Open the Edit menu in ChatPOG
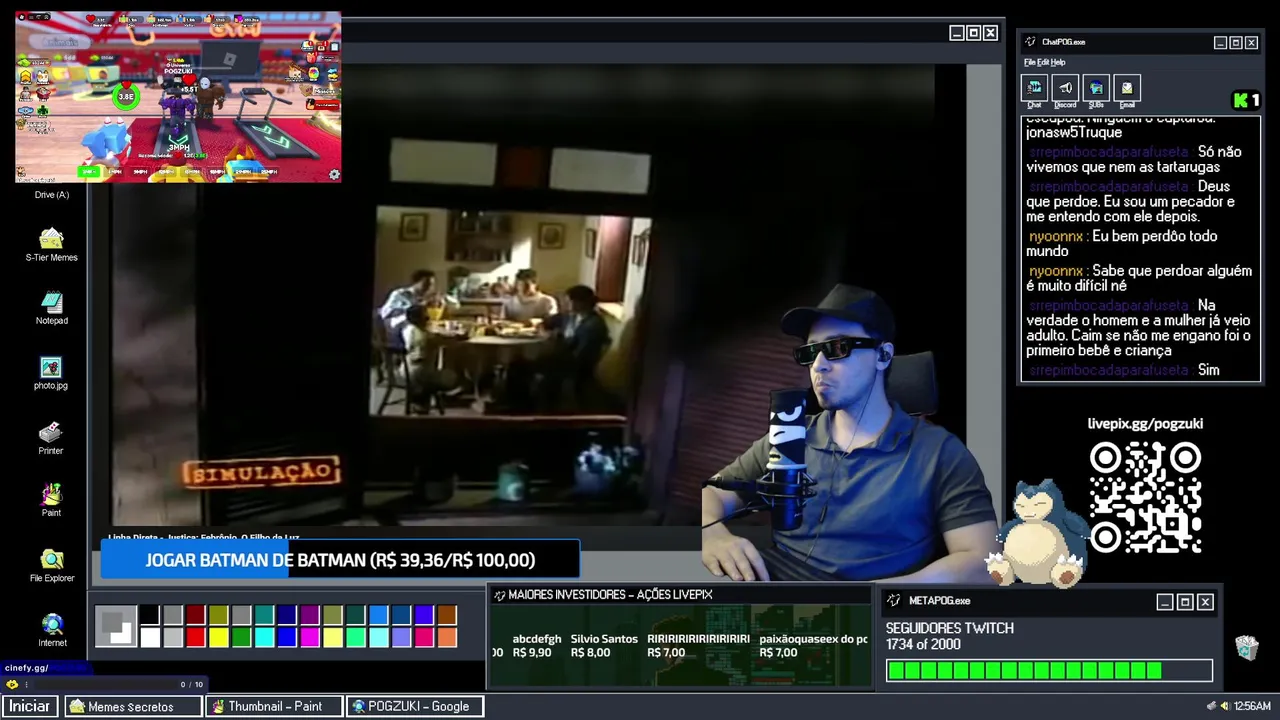This screenshot has height=720, width=1280. [x=1043, y=62]
